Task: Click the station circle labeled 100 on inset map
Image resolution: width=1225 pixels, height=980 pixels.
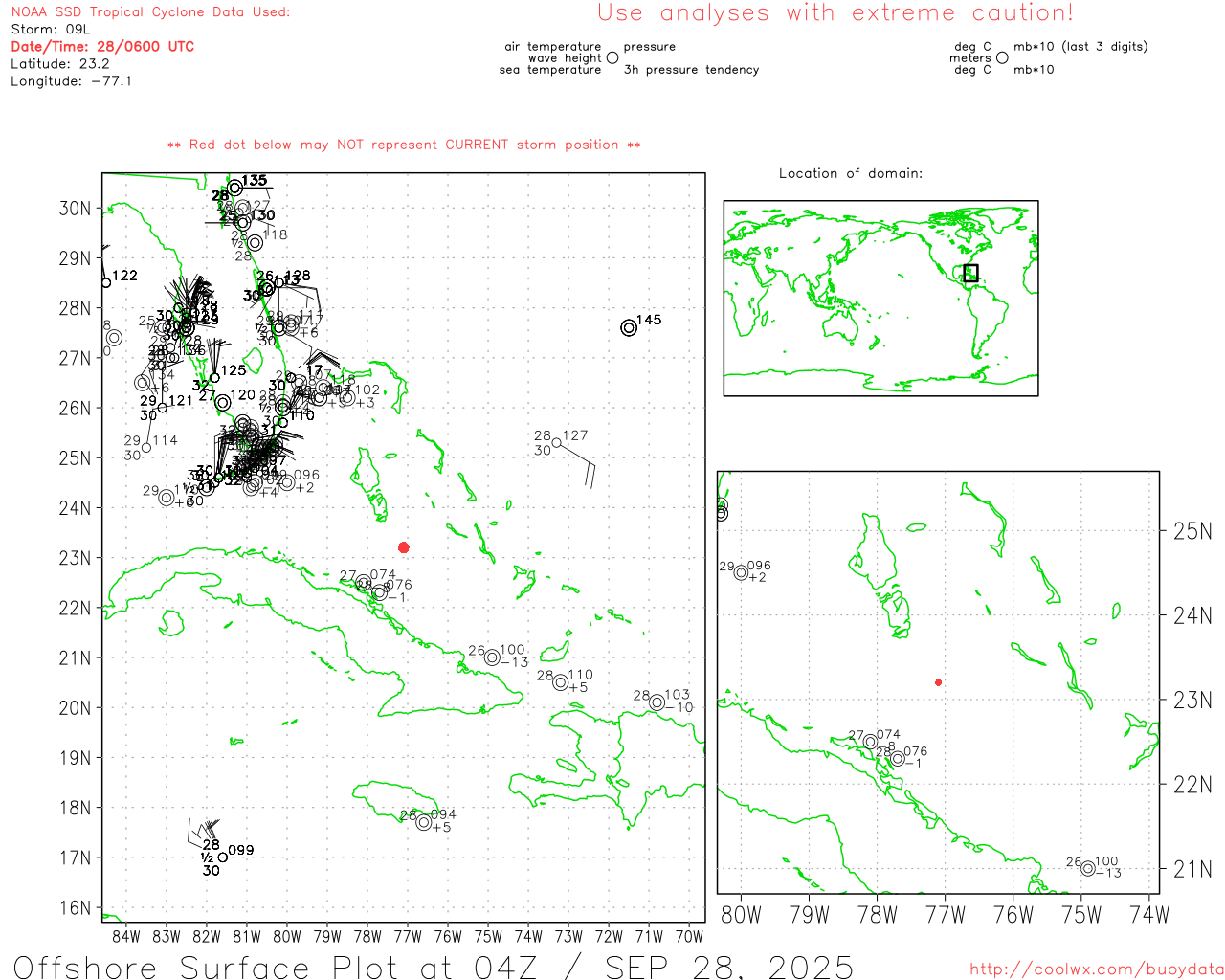Action: tap(1088, 869)
